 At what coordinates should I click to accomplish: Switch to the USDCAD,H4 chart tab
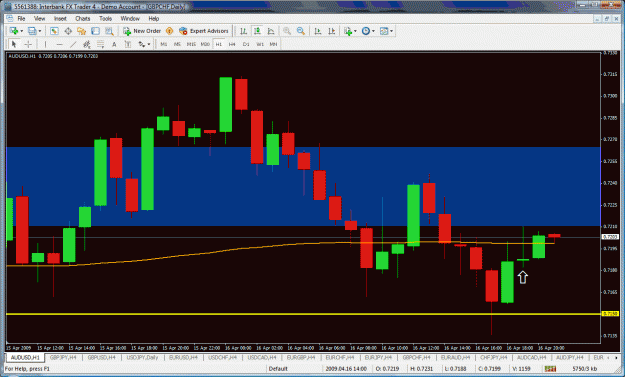pos(261,357)
